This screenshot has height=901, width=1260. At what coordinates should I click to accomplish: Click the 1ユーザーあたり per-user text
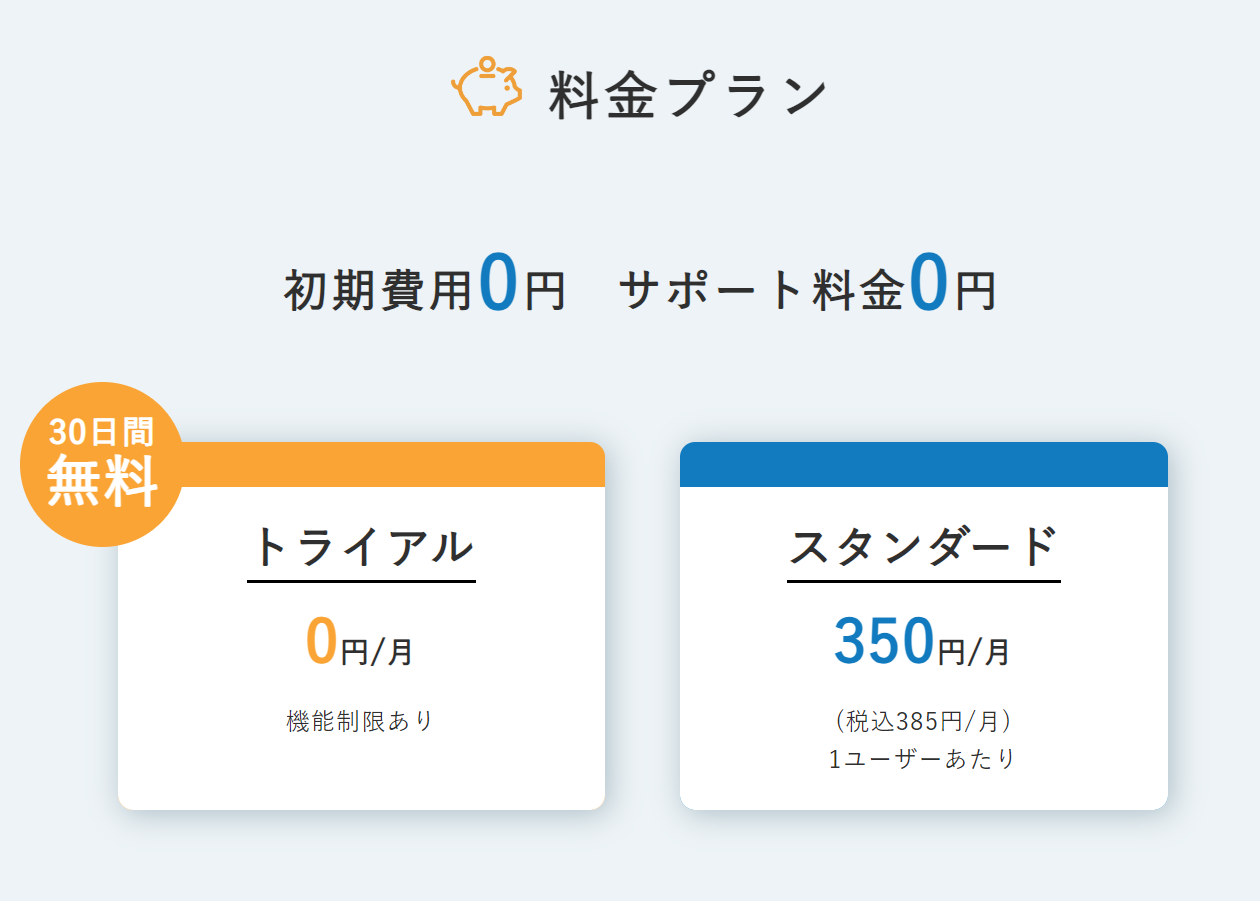click(x=922, y=759)
